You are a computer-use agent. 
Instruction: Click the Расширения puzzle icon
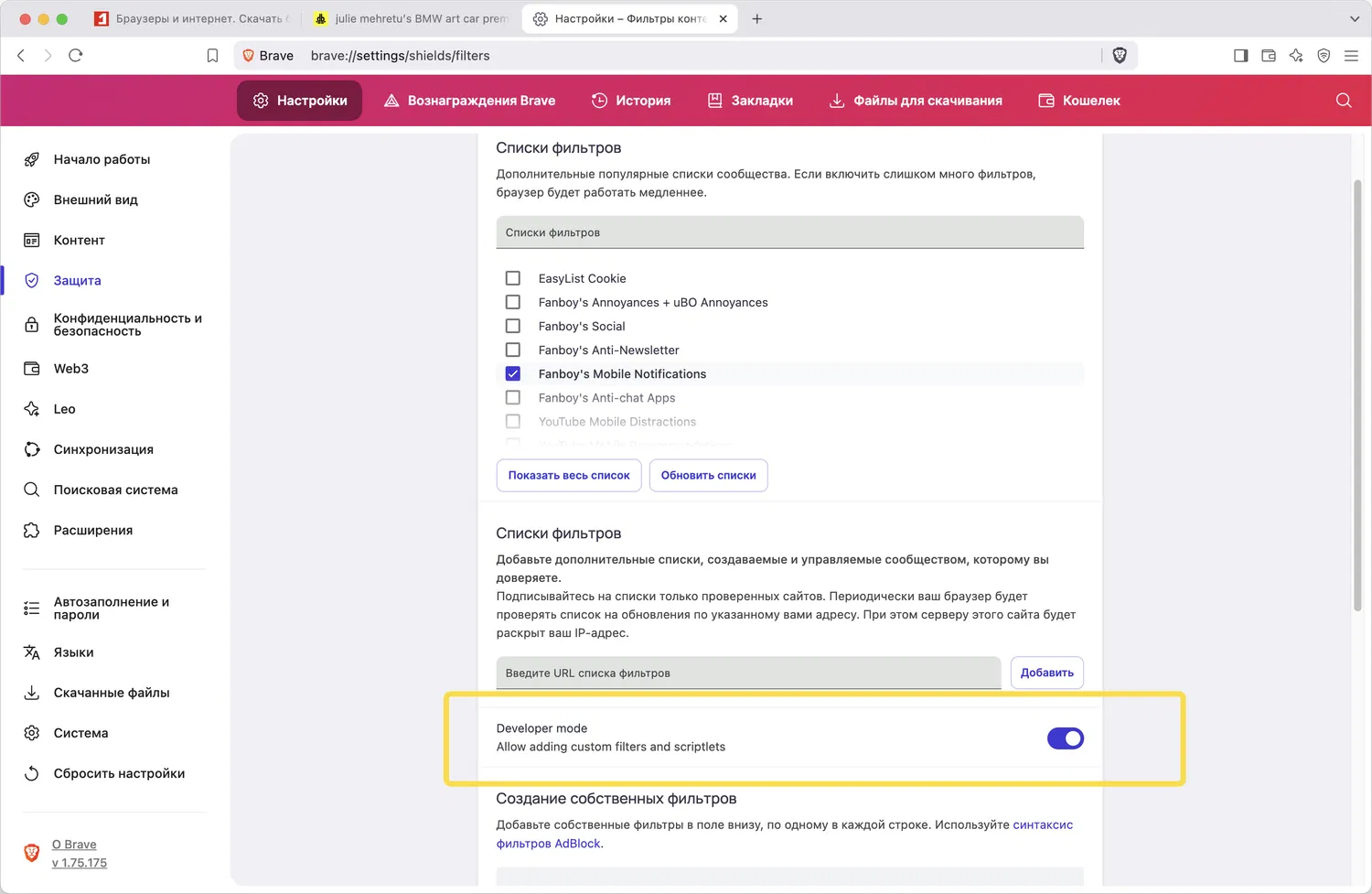coord(32,530)
